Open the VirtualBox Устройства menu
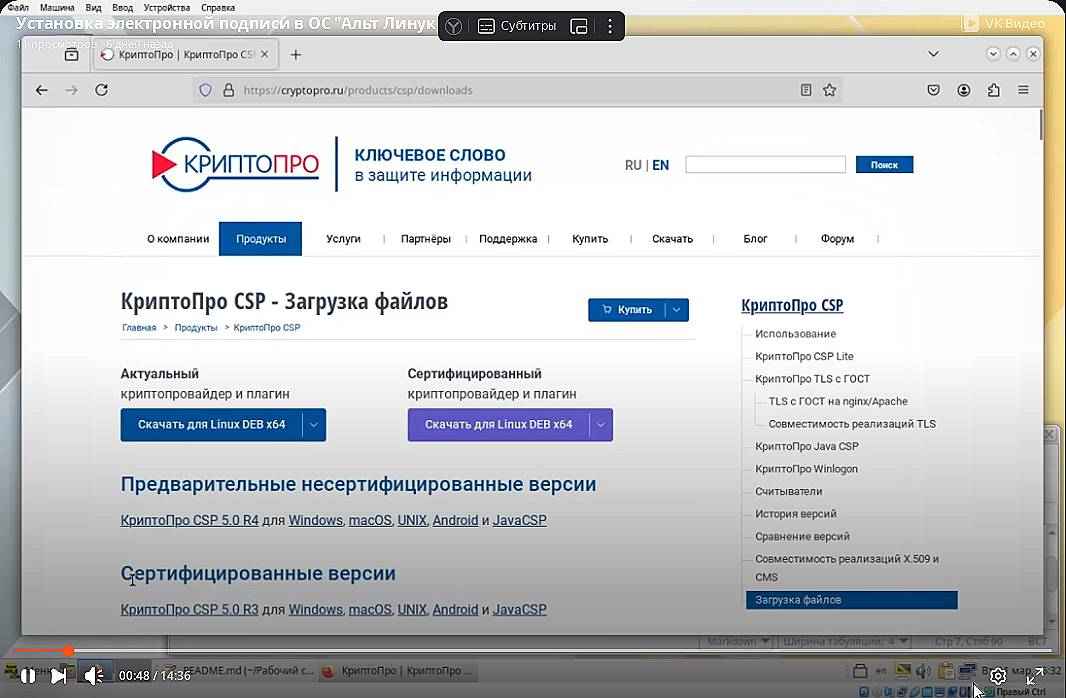This screenshot has height=698, width=1066. coord(167,7)
